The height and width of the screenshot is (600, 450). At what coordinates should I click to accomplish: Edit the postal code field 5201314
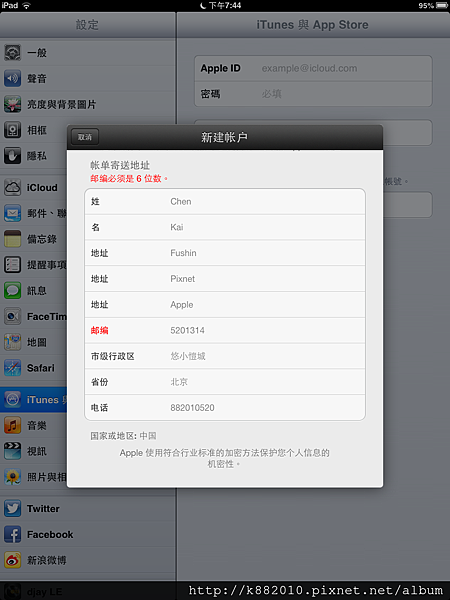(225, 330)
